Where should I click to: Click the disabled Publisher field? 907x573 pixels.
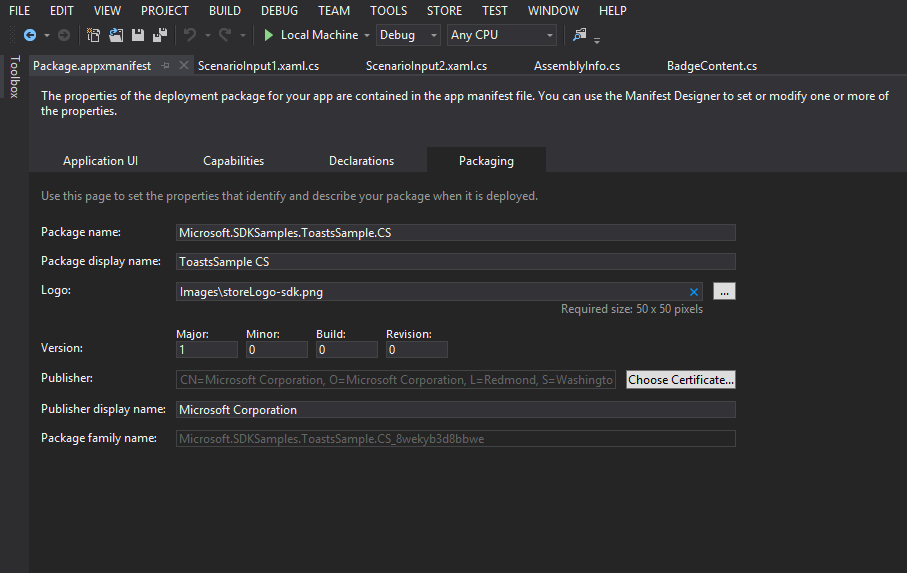coord(396,379)
